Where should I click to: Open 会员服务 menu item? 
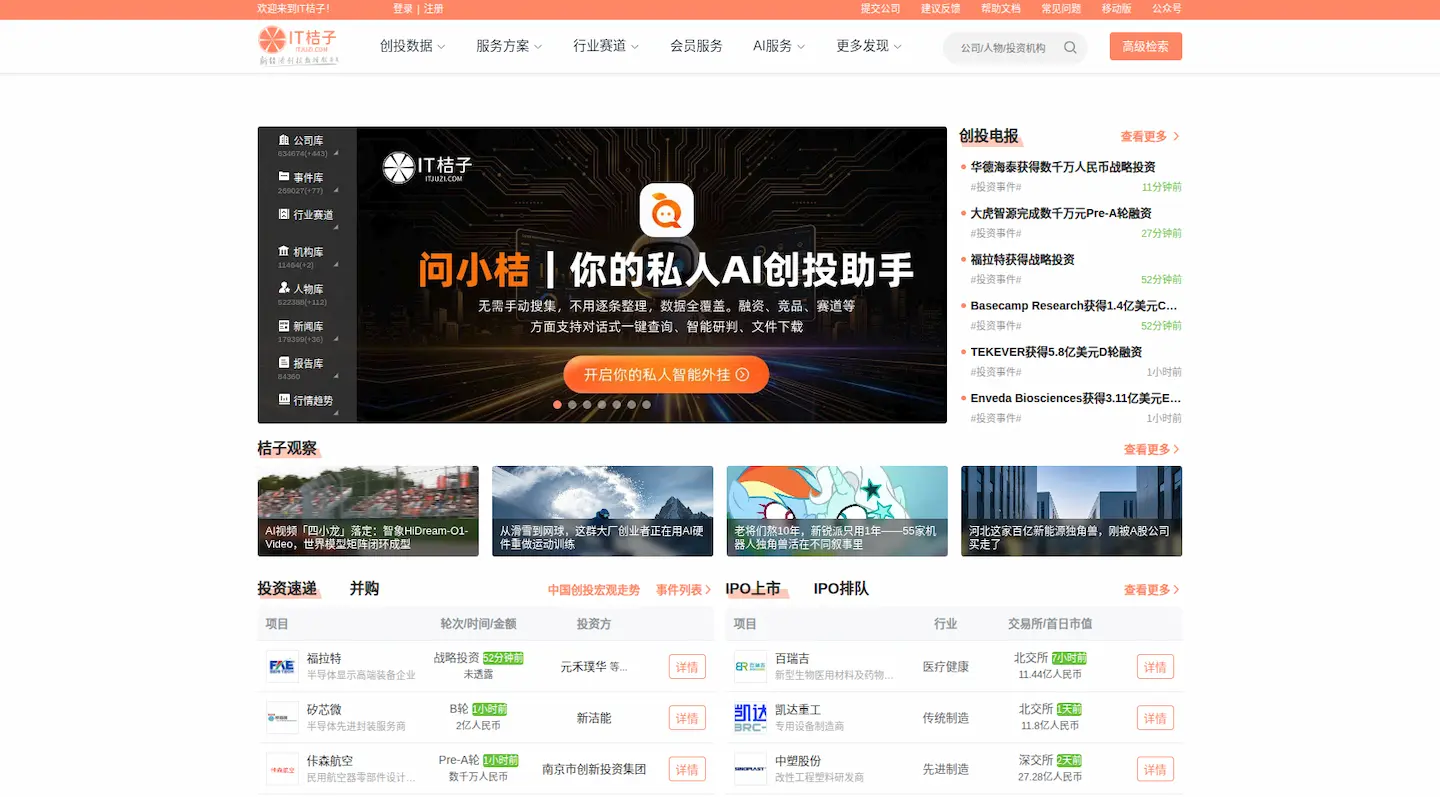696,46
